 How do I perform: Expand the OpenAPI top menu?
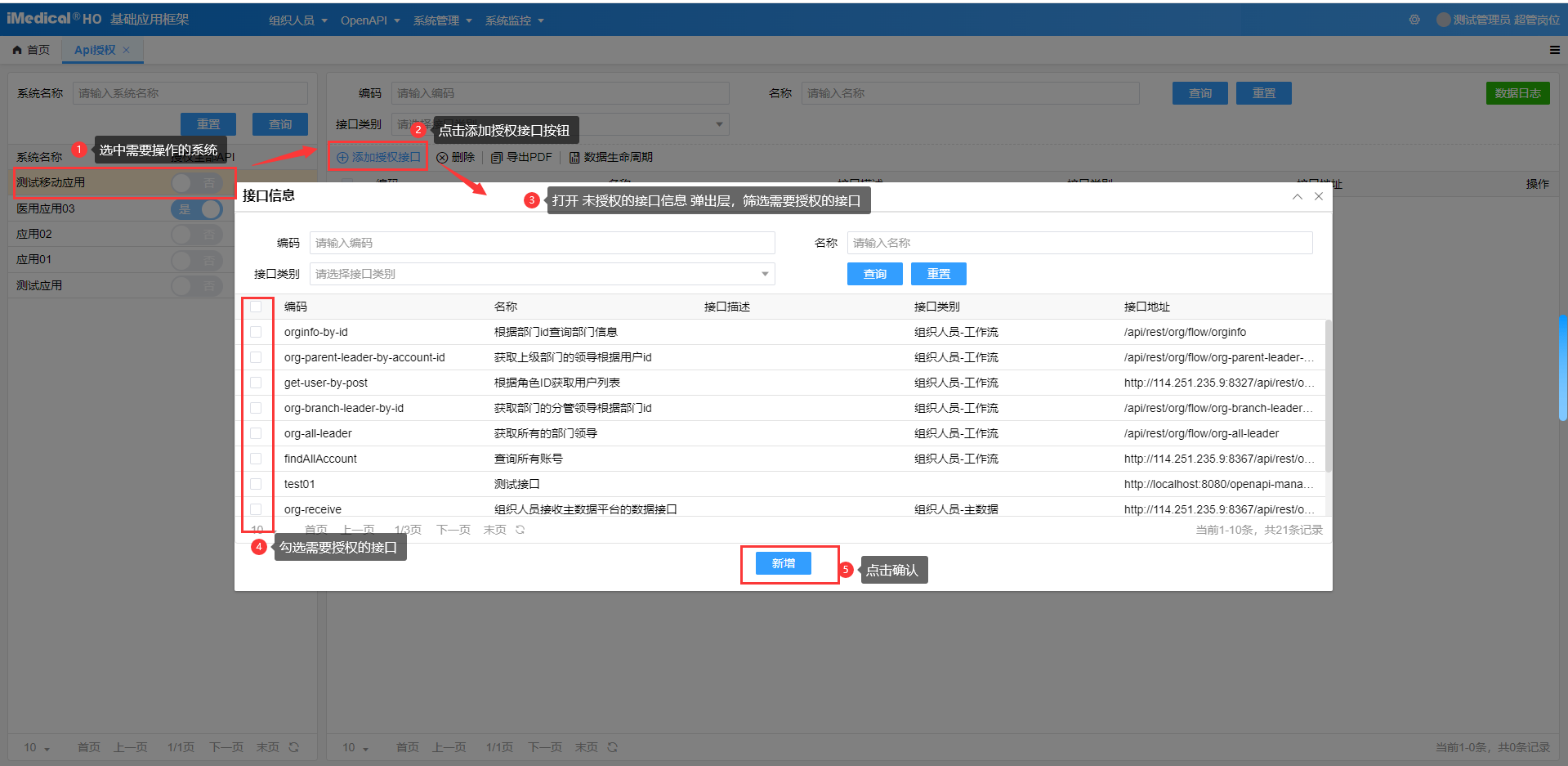[369, 20]
